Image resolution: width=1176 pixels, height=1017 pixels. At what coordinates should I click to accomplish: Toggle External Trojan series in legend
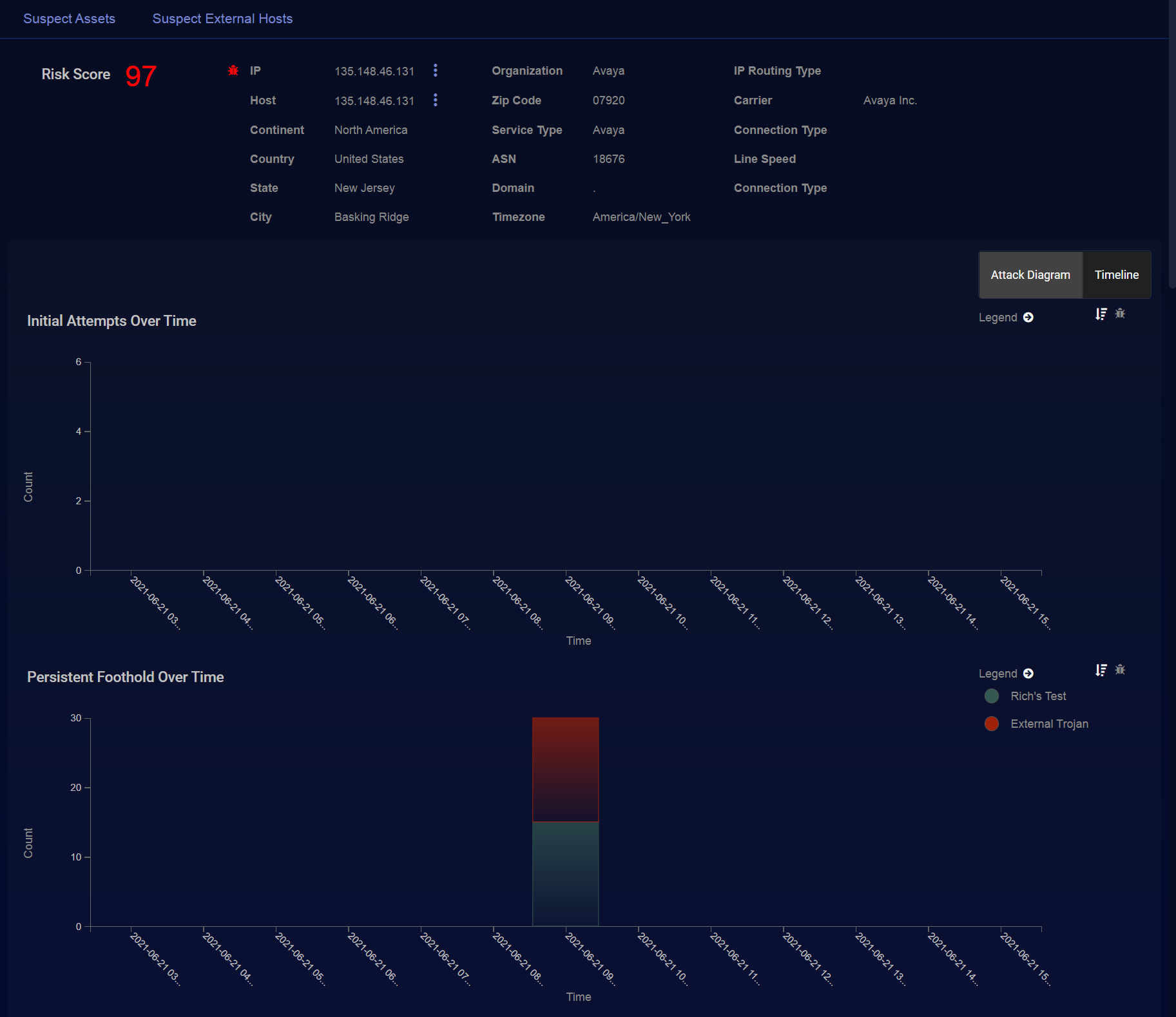[x=1049, y=724]
